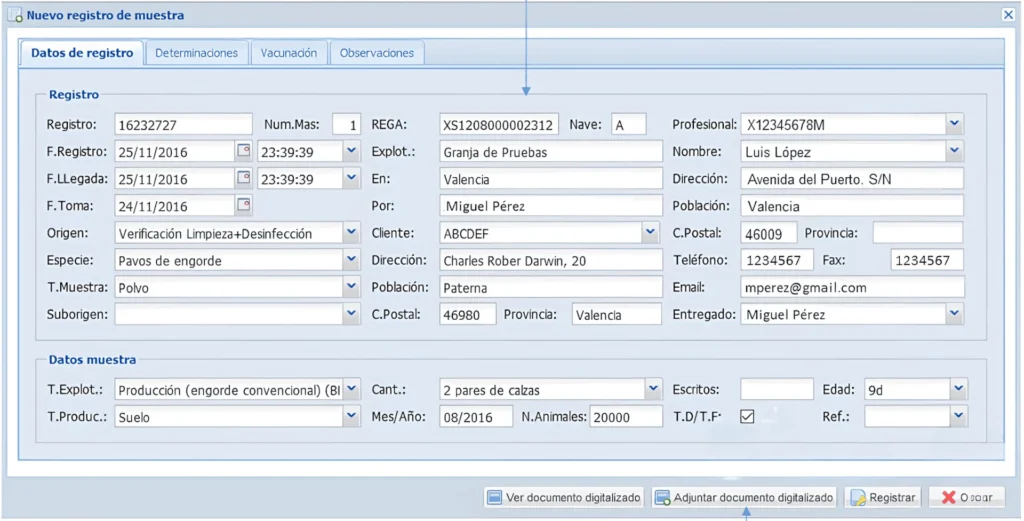This screenshot has height=521, width=1024.
Task: Open the F.Registro time dropdown
Action: [351, 151]
